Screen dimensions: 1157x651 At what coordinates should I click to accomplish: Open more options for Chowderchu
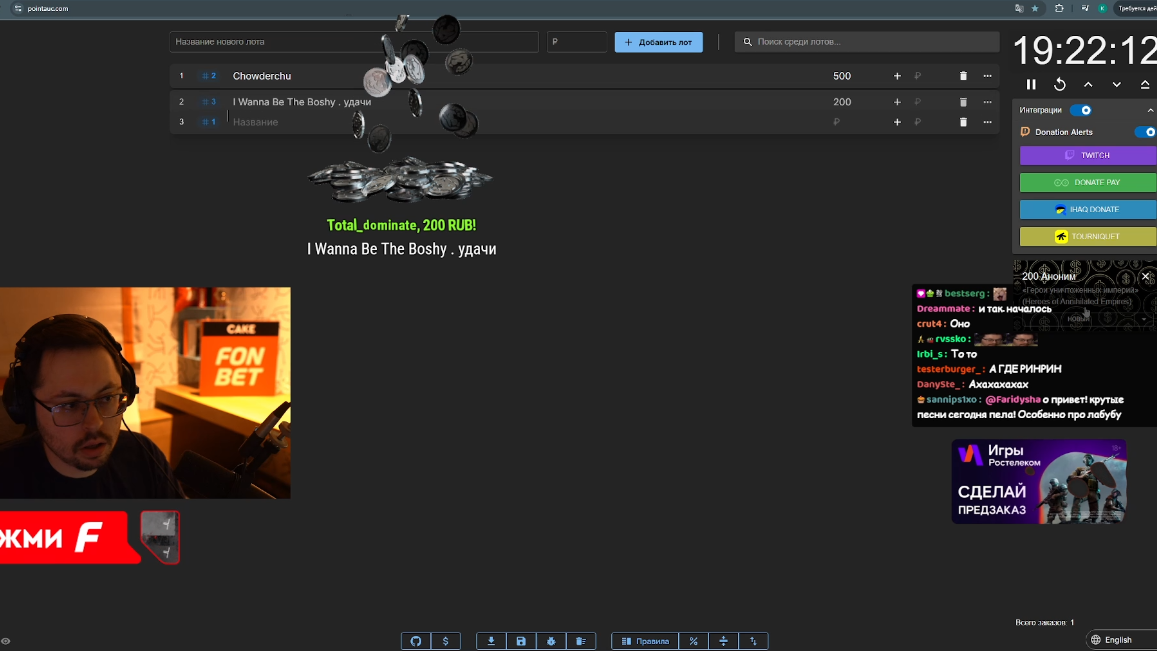987,76
